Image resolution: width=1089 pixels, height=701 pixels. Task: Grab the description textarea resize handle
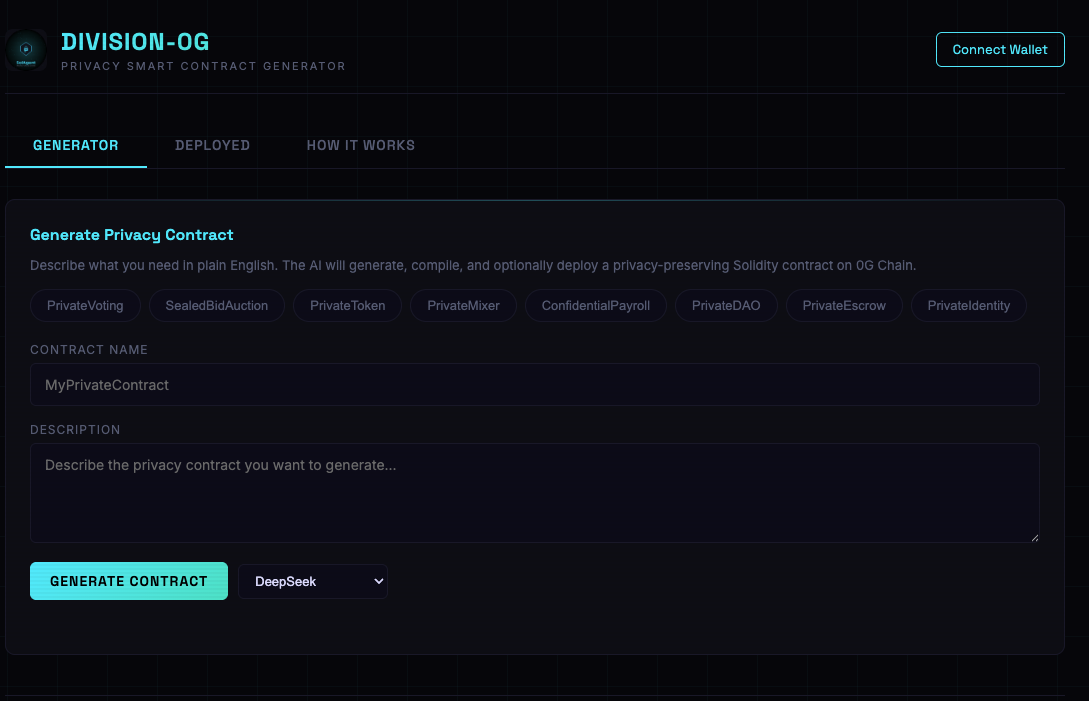1034,537
